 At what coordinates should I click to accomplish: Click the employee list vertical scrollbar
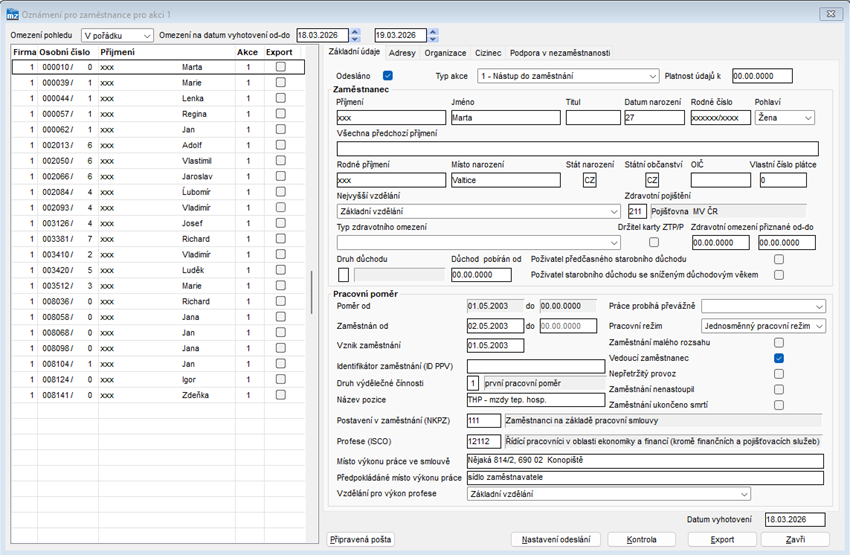click(312, 293)
